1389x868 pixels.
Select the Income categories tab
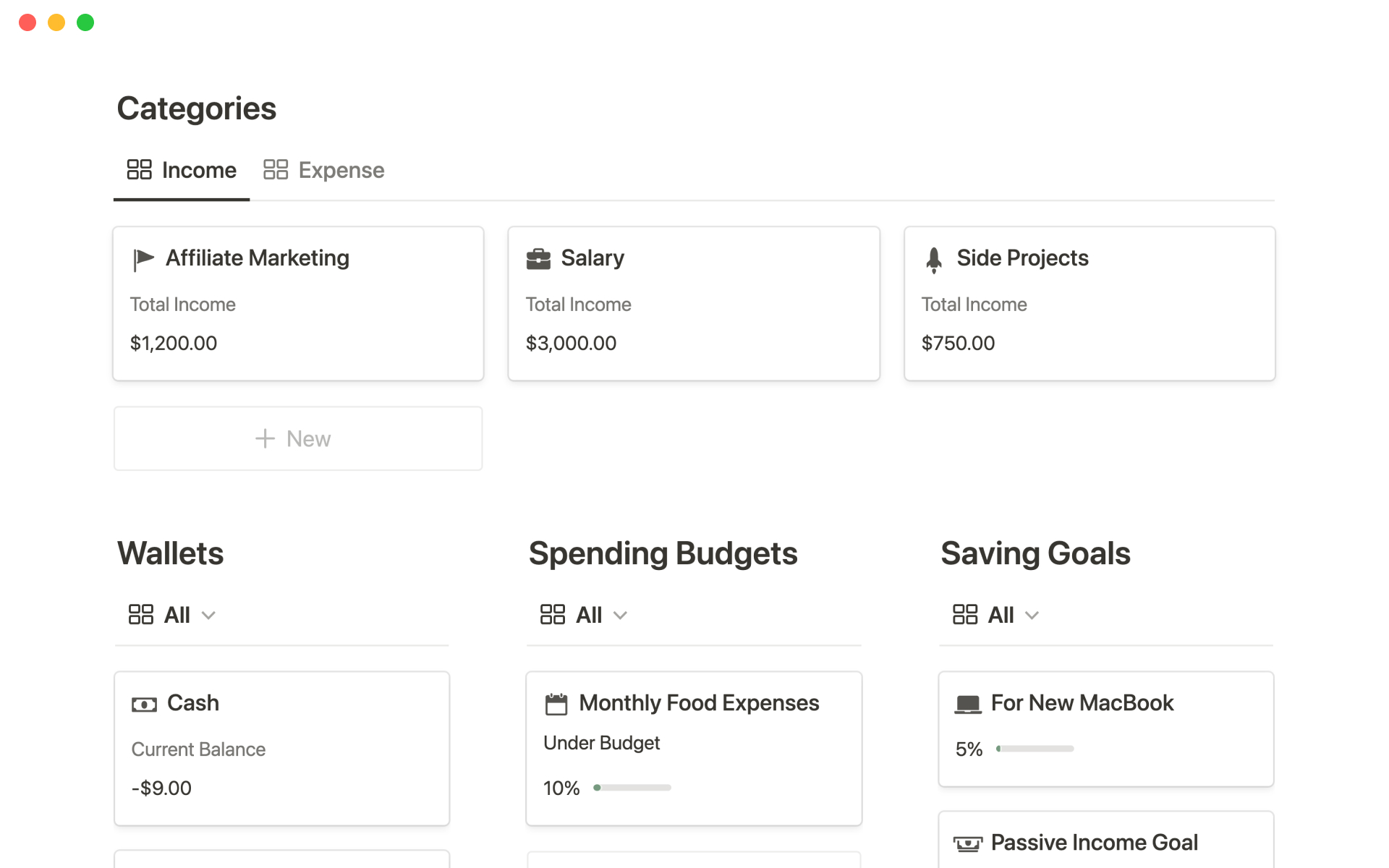(x=182, y=171)
